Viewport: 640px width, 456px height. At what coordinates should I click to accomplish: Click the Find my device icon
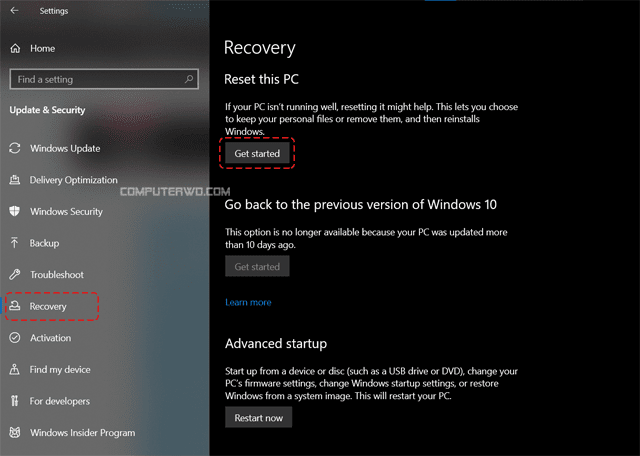pyautogui.click(x=15, y=369)
